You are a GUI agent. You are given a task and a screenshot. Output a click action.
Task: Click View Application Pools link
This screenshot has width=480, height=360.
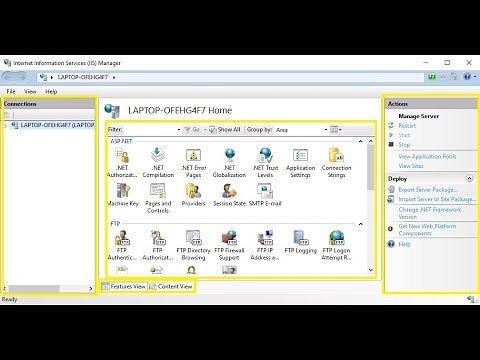coord(427,156)
